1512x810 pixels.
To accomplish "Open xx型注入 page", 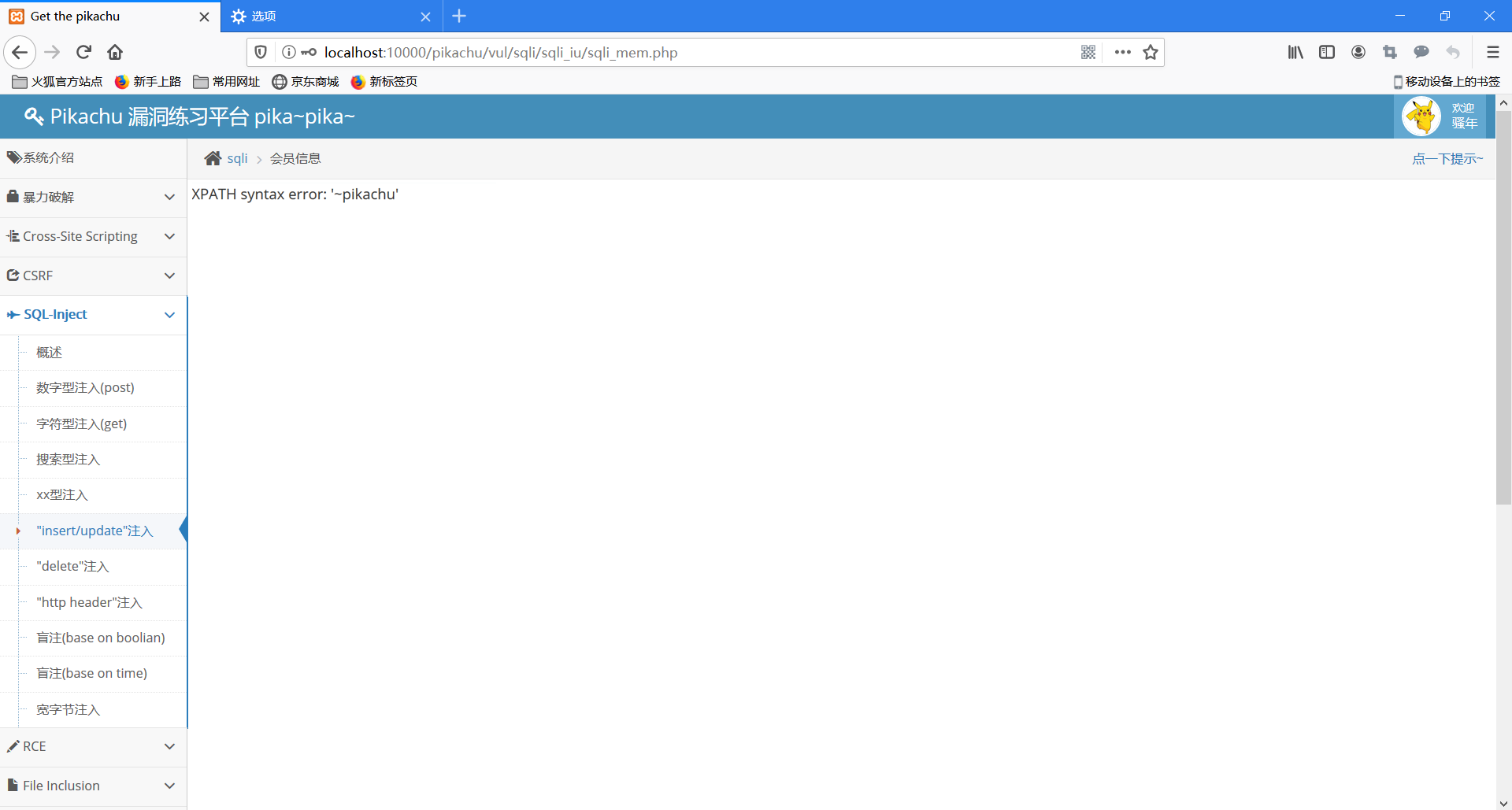I will 61,495.
